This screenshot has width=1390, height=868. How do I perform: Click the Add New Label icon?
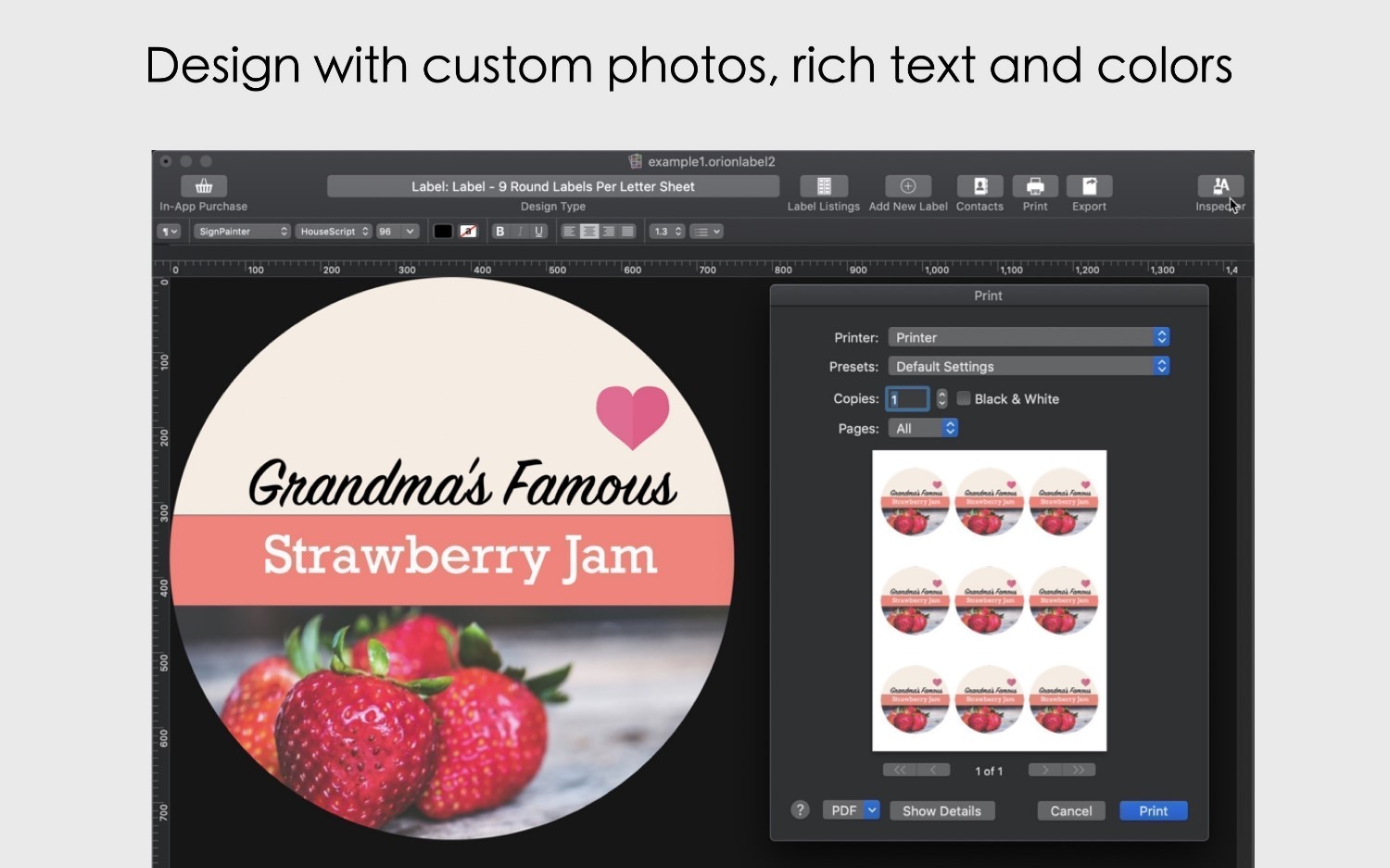908,186
